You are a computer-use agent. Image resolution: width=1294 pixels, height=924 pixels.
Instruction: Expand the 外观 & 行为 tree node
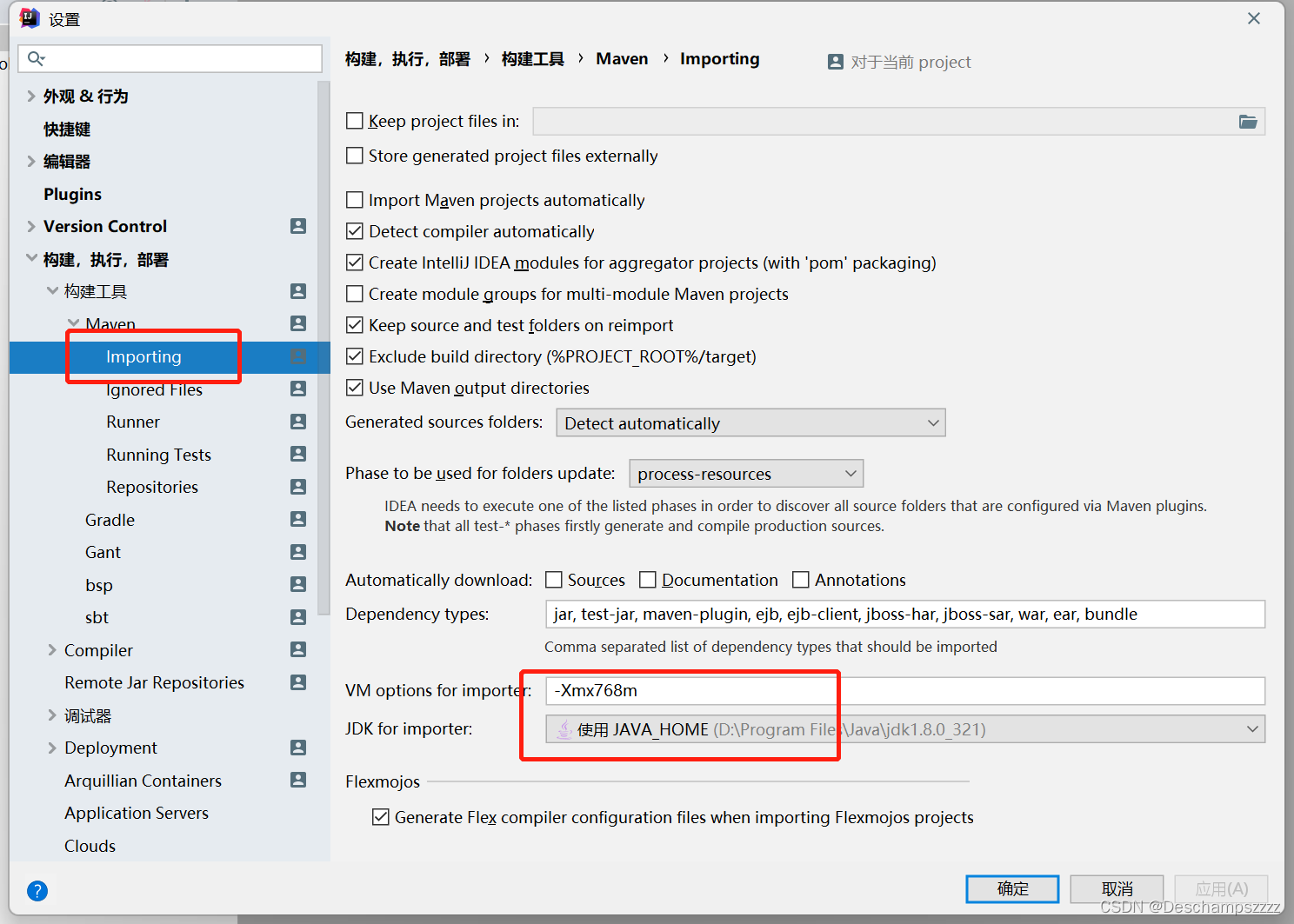tap(31, 96)
